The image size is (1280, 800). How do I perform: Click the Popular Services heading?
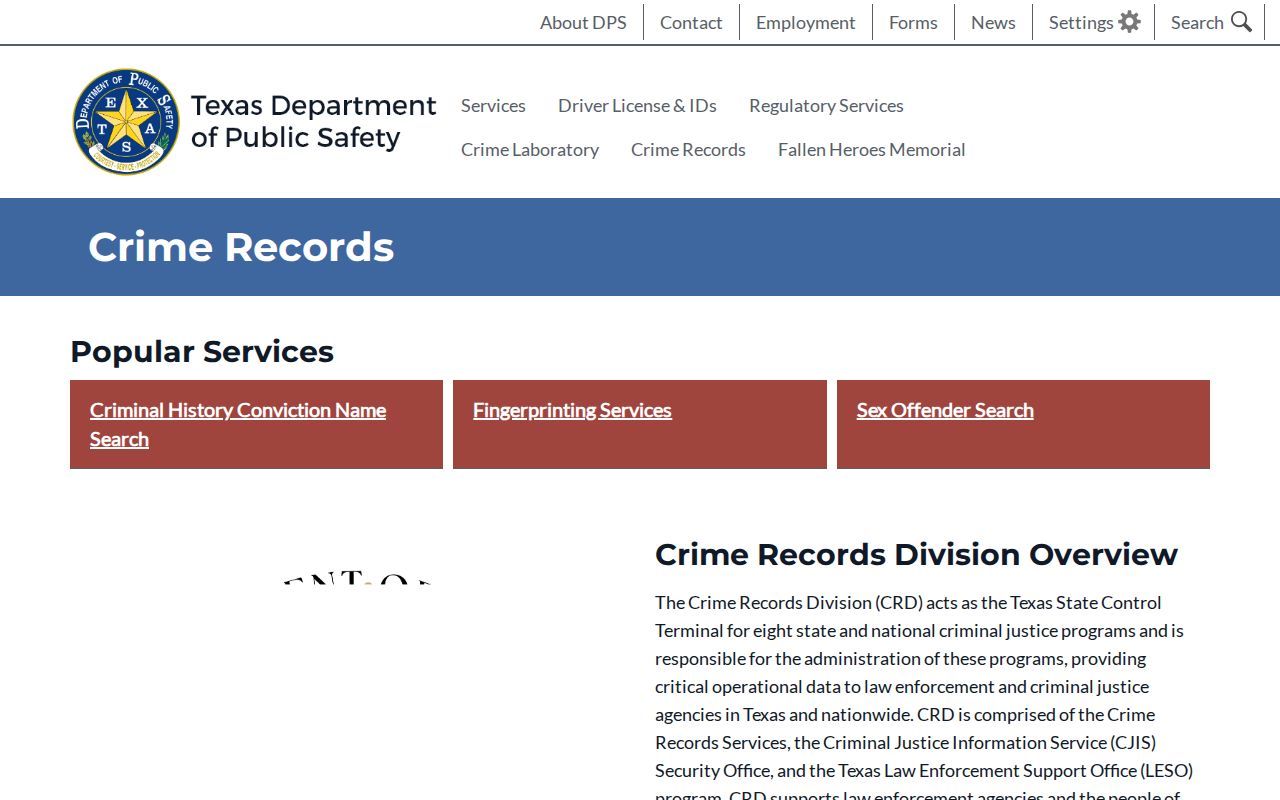[202, 351]
